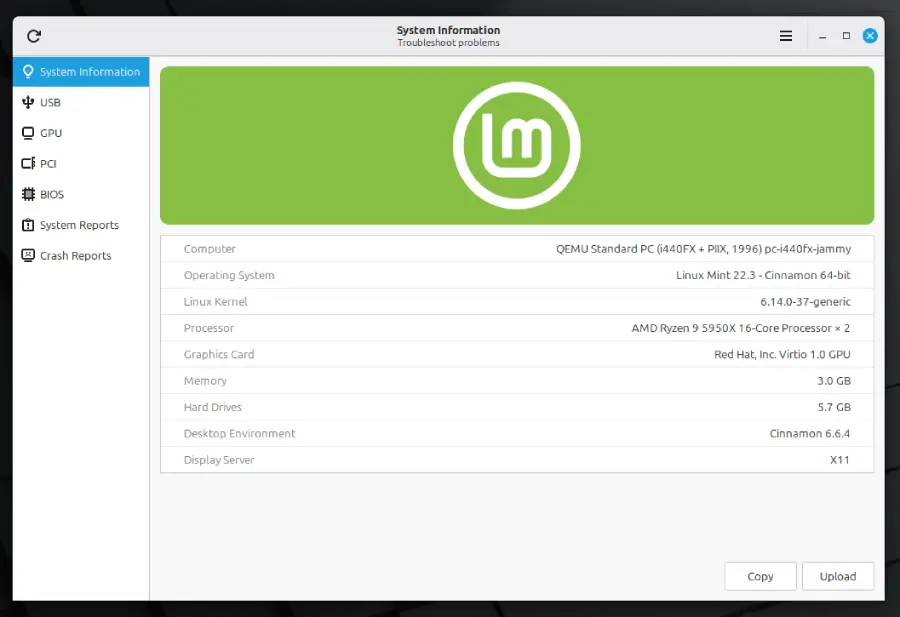This screenshot has width=900, height=617.
Task: Select the Linux Kernel version row
Action: click(516, 302)
